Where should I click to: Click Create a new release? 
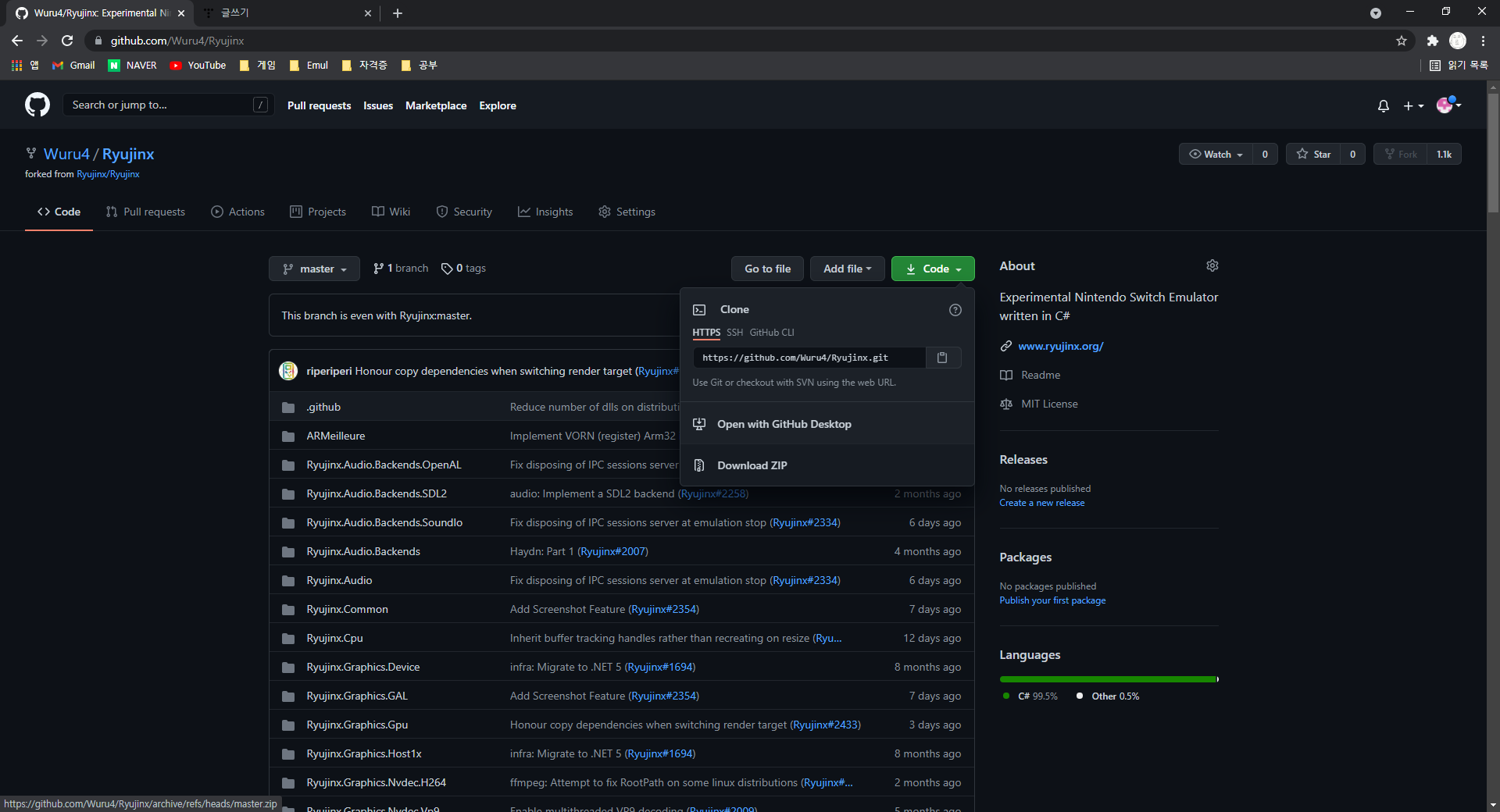click(1041, 503)
